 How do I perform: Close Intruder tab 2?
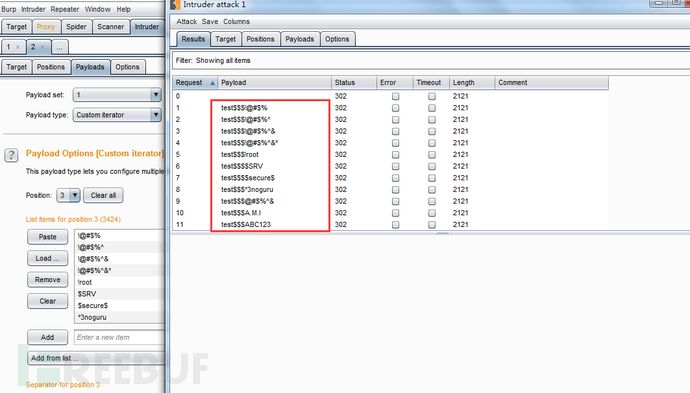coord(42,47)
